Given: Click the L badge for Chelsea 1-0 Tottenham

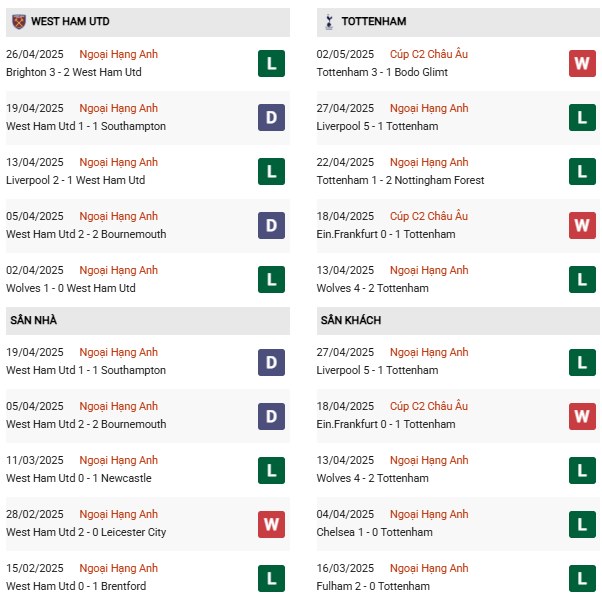Looking at the screenshot, I should [x=582, y=524].
